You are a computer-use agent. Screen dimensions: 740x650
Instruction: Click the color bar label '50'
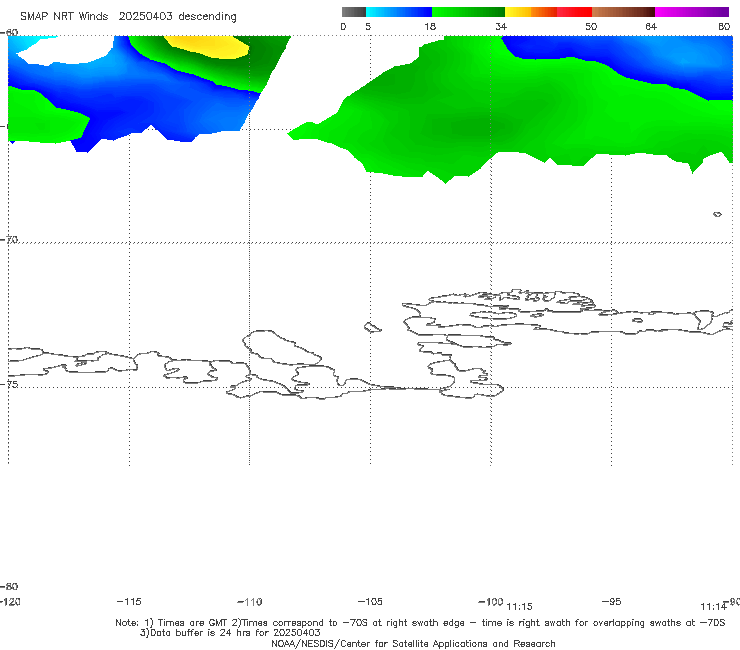(x=591, y=26)
